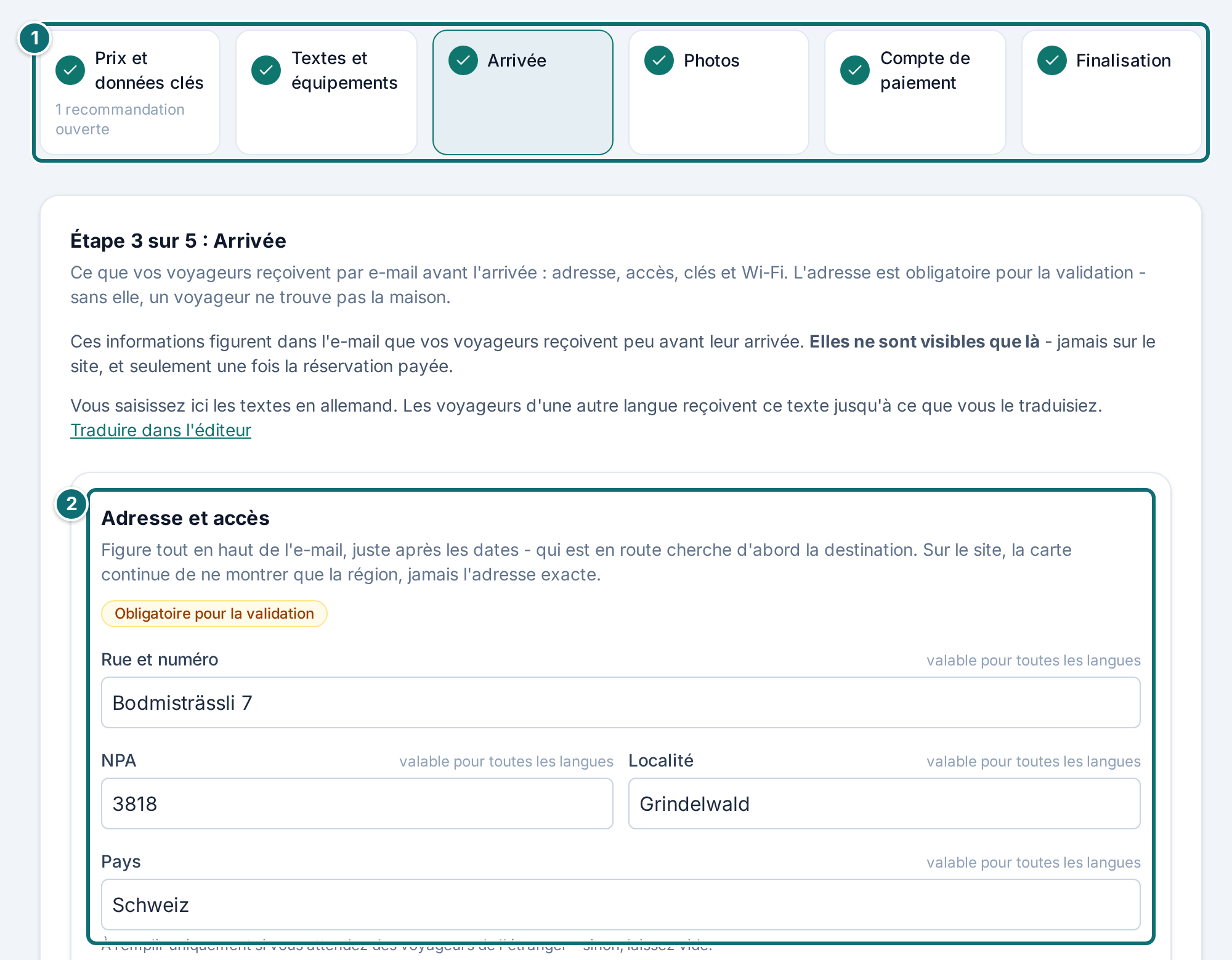
Task: Click the 'Adresse et accès' heading
Action: 185,518
